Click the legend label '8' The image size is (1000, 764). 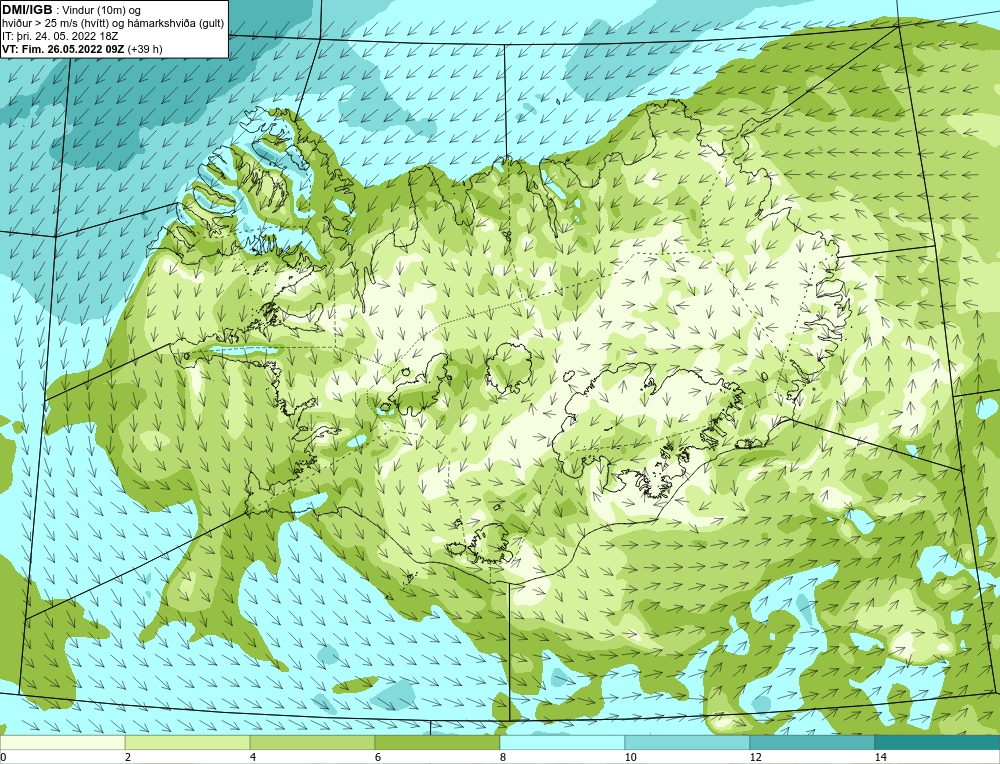pyautogui.click(x=503, y=757)
